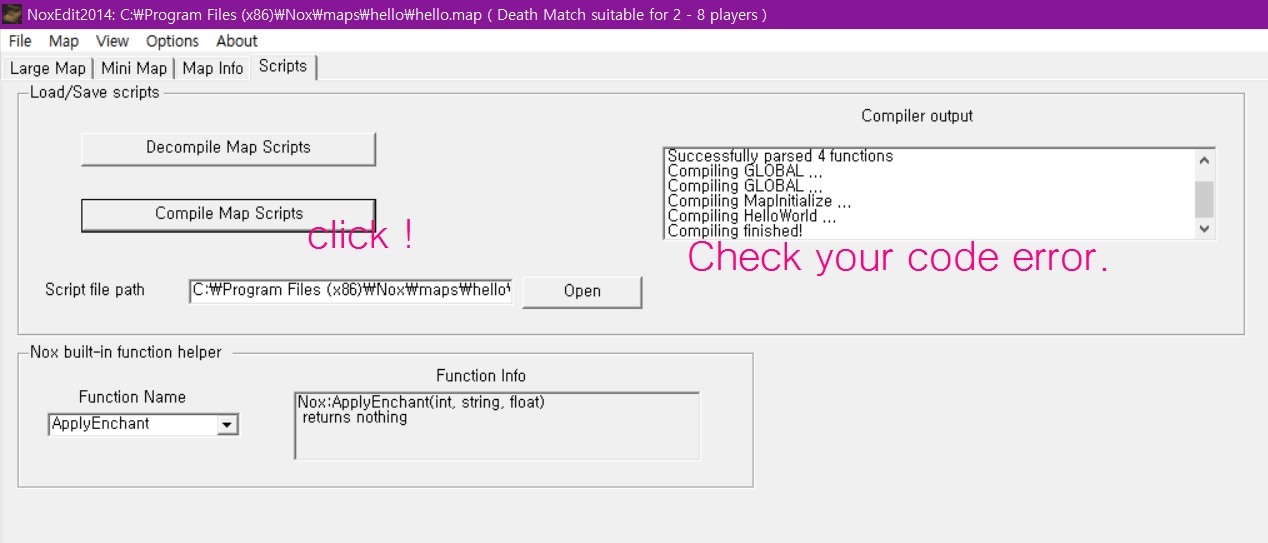Screen dimensions: 1268x543
Task: Open the About menu
Action: [237, 41]
